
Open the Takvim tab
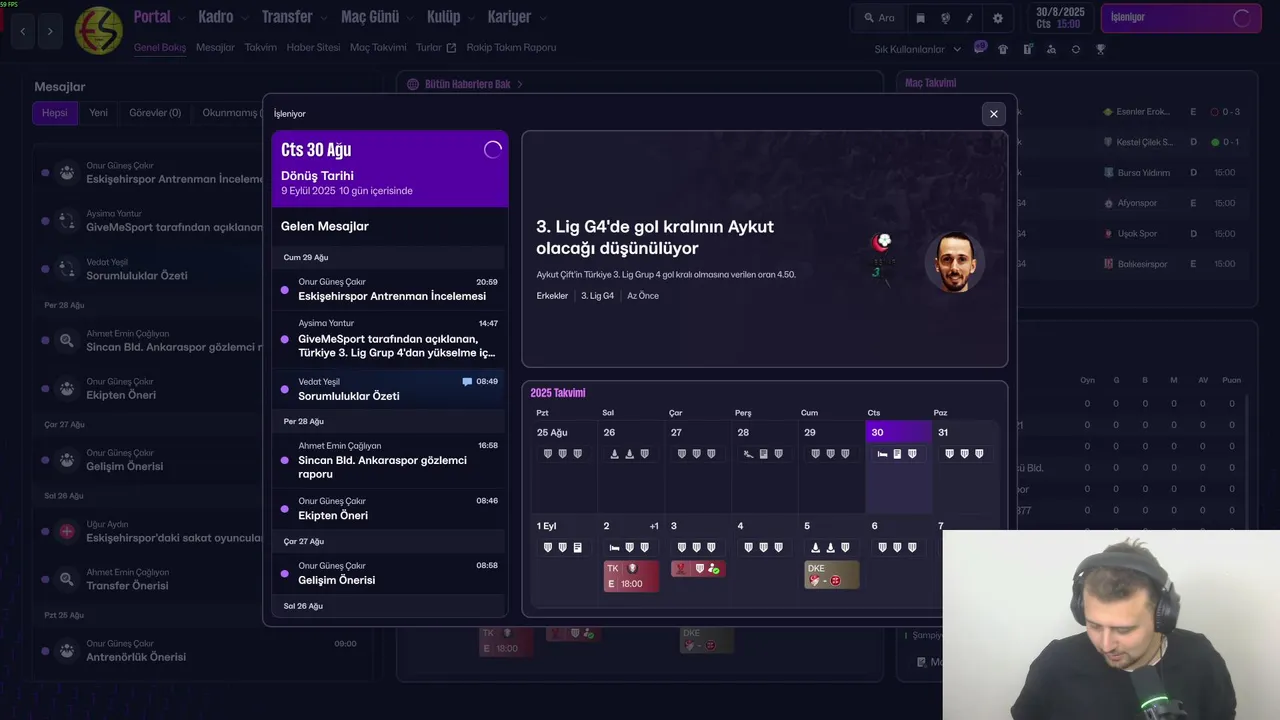[x=260, y=47]
